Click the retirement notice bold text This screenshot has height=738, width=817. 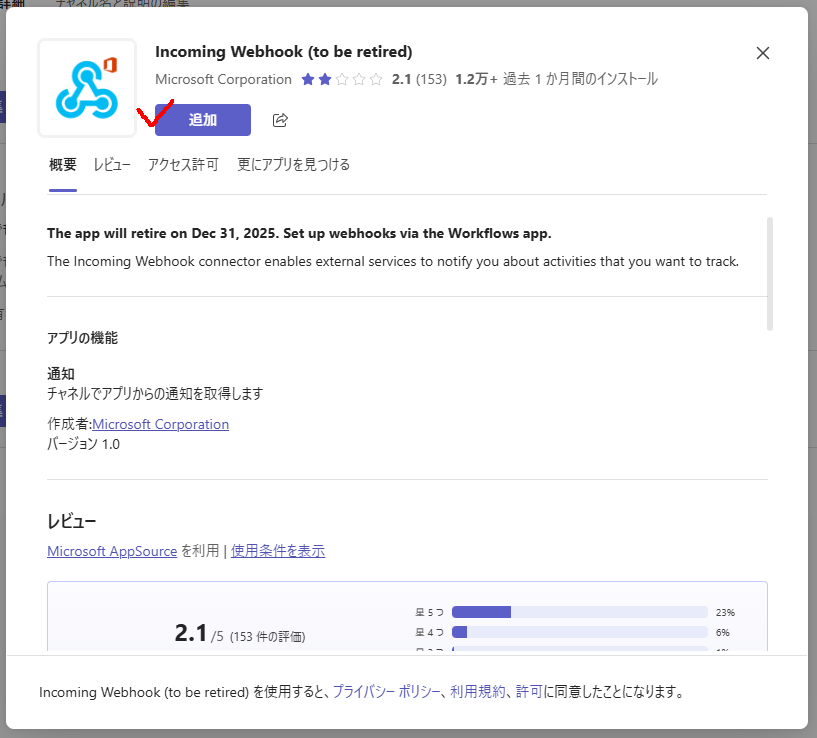coord(299,233)
